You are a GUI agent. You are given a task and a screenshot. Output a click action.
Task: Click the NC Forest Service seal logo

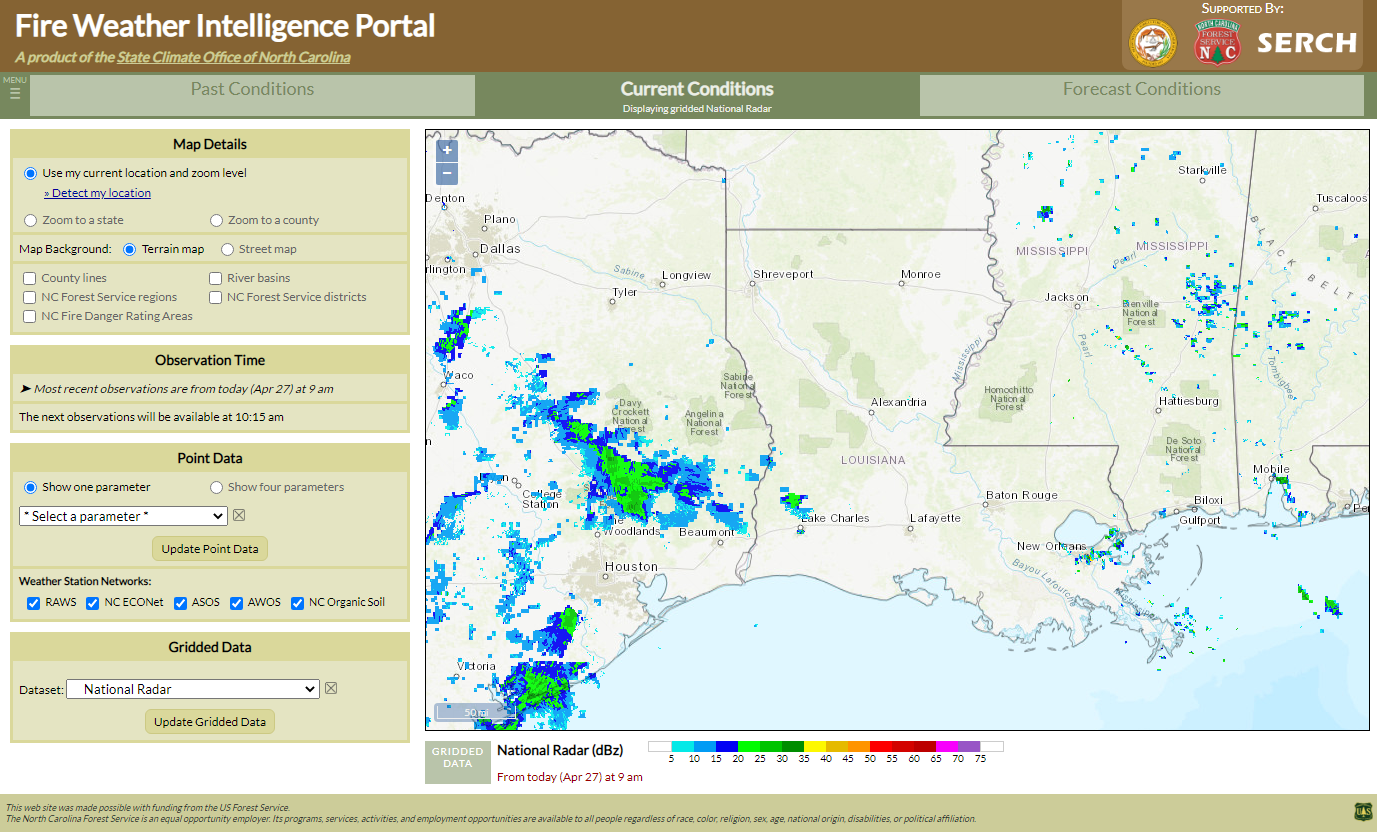(x=1216, y=43)
